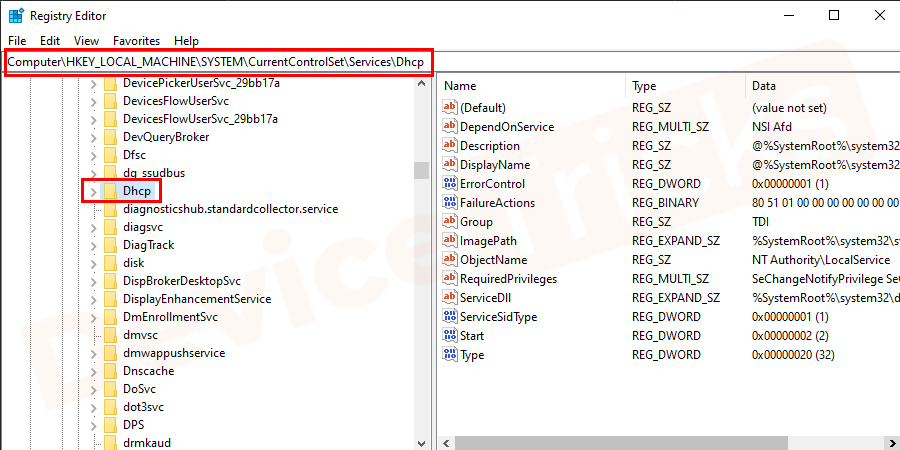Open the Favorites menu
900x450 pixels.
(137, 41)
